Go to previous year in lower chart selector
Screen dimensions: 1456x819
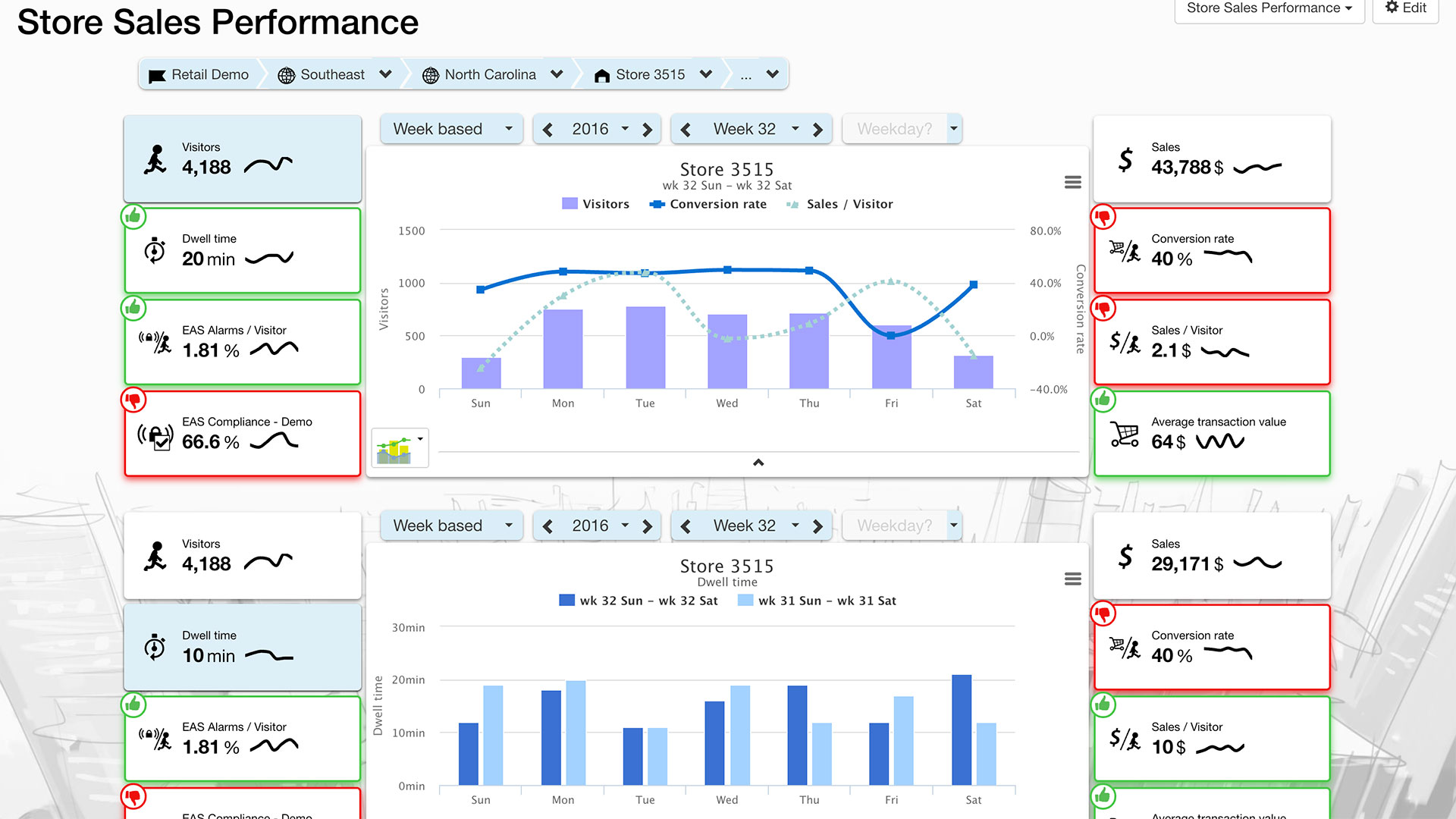point(548,526)
